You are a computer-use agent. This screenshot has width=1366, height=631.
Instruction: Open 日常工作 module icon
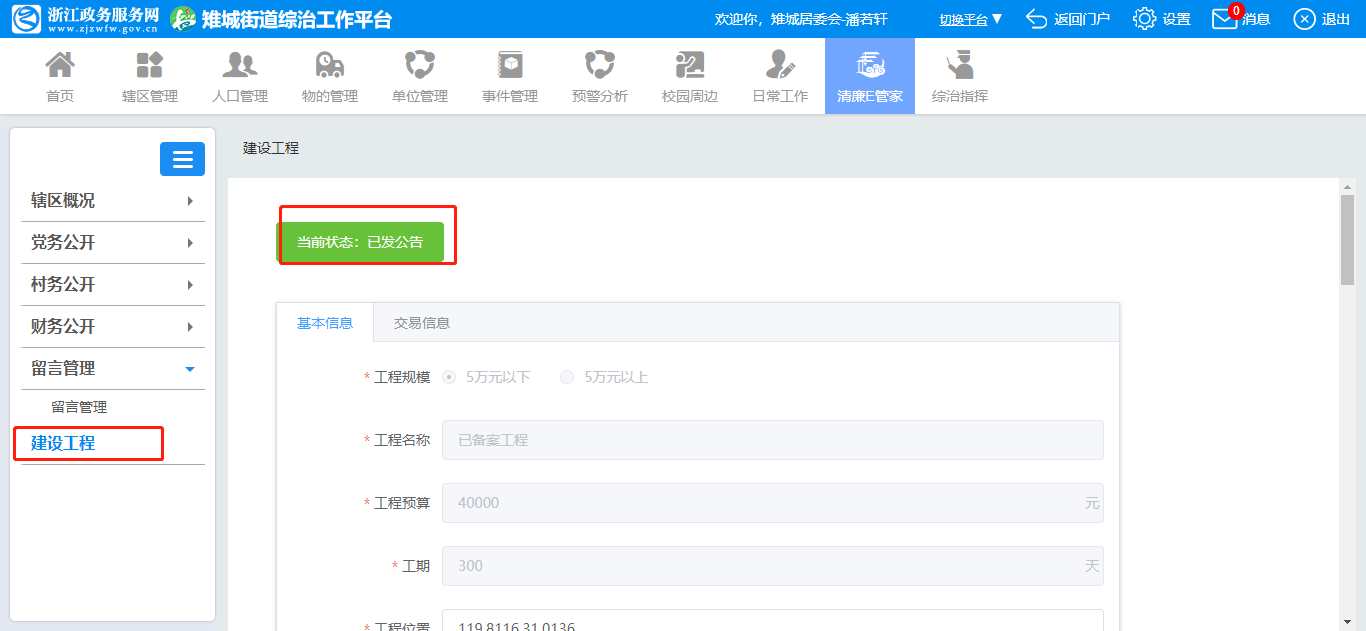coord(780,66)
